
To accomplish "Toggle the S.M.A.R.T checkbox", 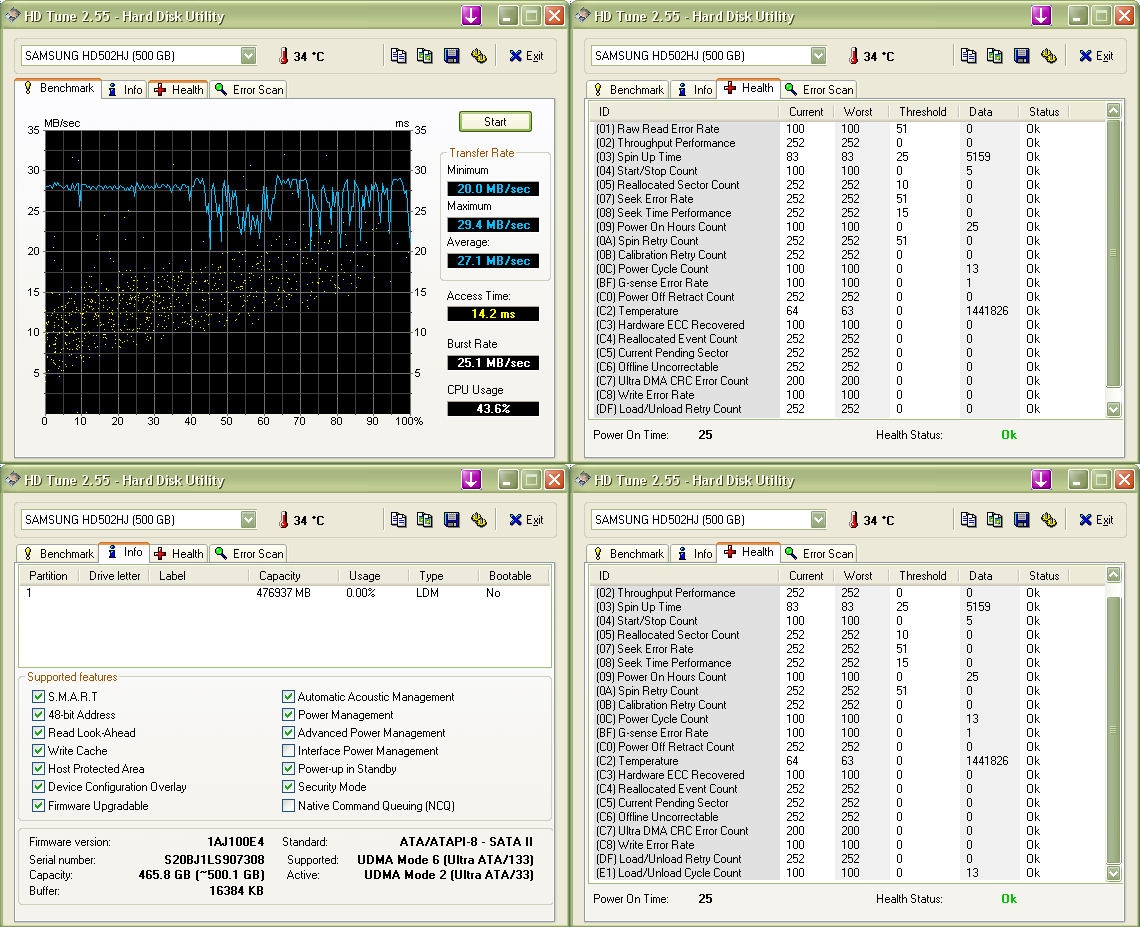I will [x=39, y=697].
